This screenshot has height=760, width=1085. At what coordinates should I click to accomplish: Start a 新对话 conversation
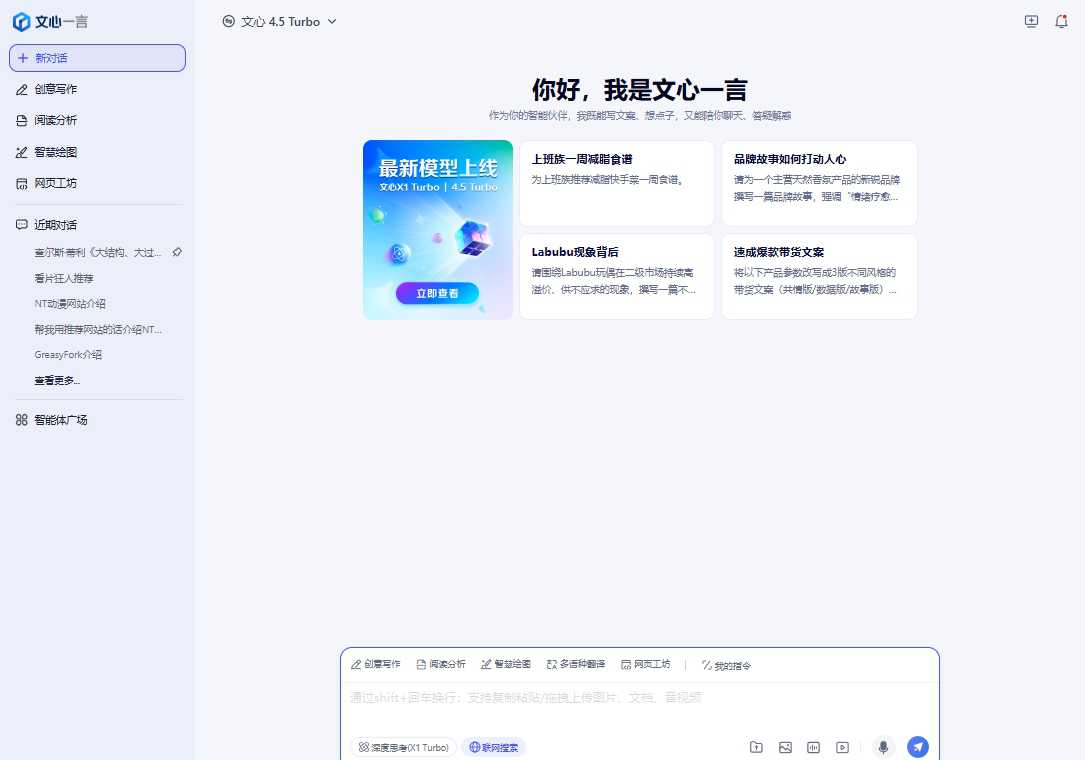[x=97, y=58]
